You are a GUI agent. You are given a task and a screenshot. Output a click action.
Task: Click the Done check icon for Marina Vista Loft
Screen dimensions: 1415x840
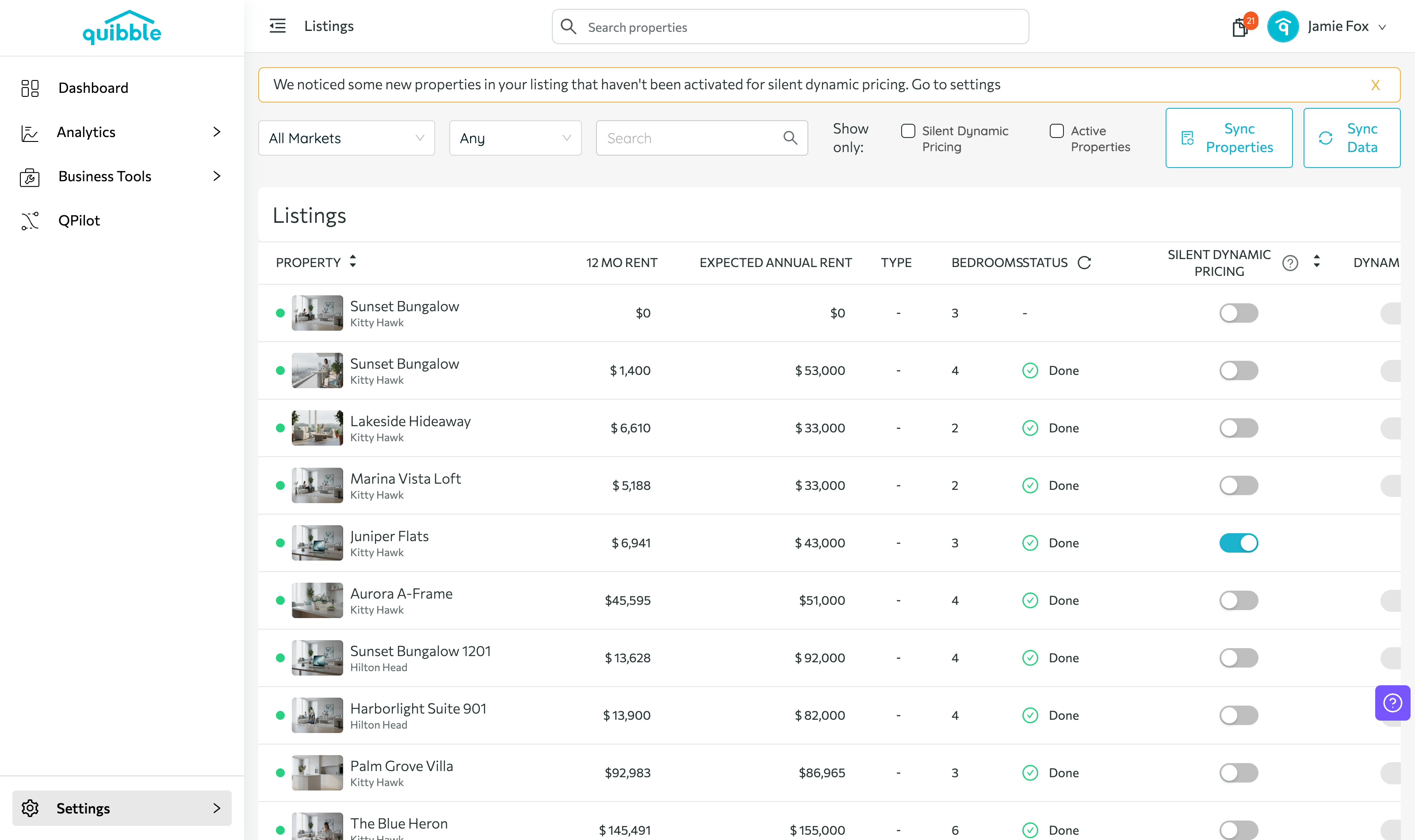point(1030,486)
